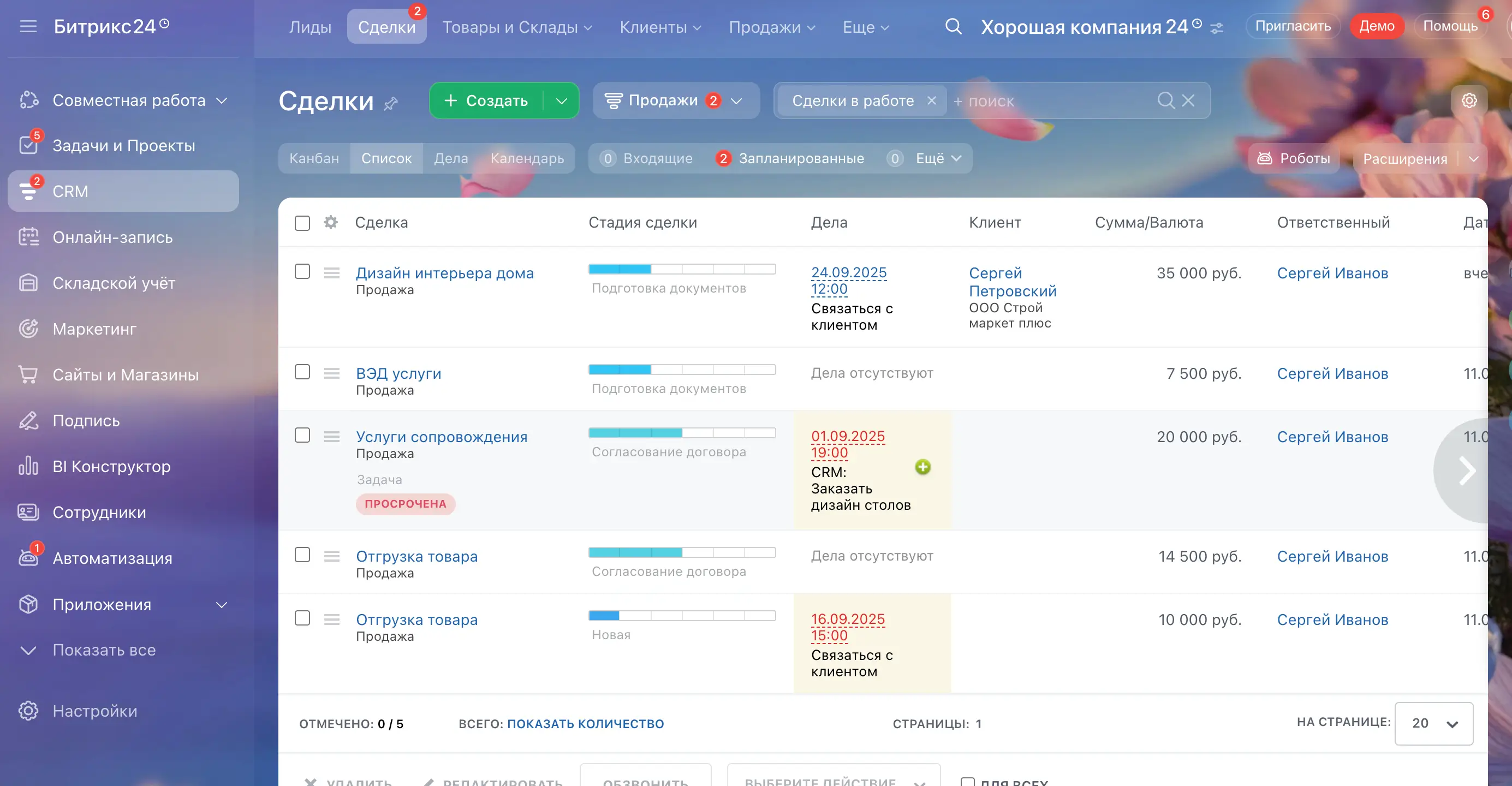Open grid settings gear in table header
The height and width of the screenshot is (786, 1512).
(x=330, y=223)
